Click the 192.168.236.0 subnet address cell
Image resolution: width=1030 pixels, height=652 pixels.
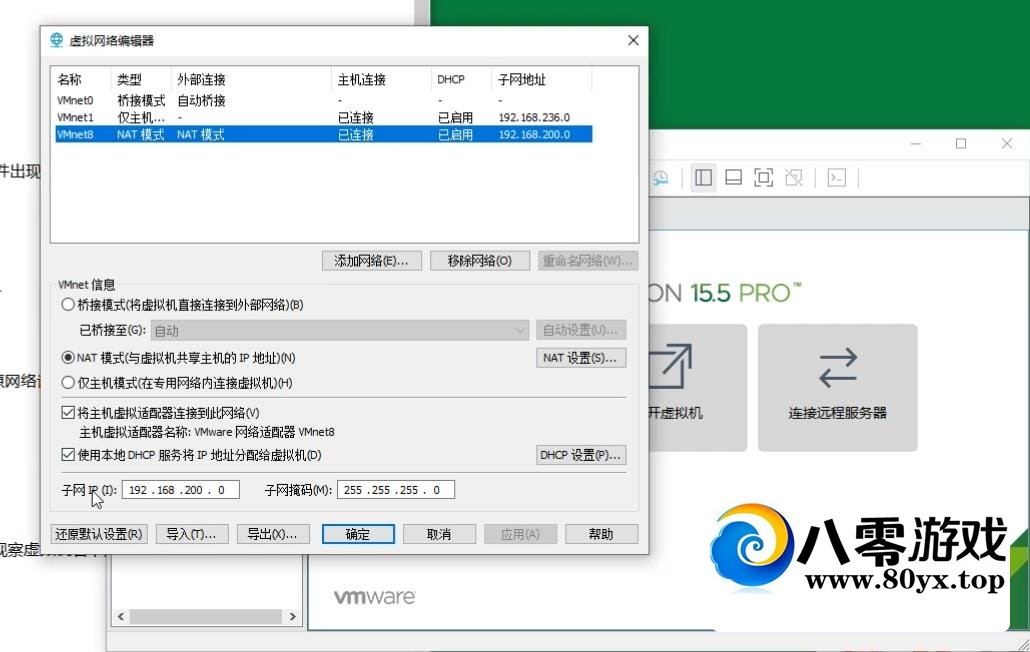[534, 118]
